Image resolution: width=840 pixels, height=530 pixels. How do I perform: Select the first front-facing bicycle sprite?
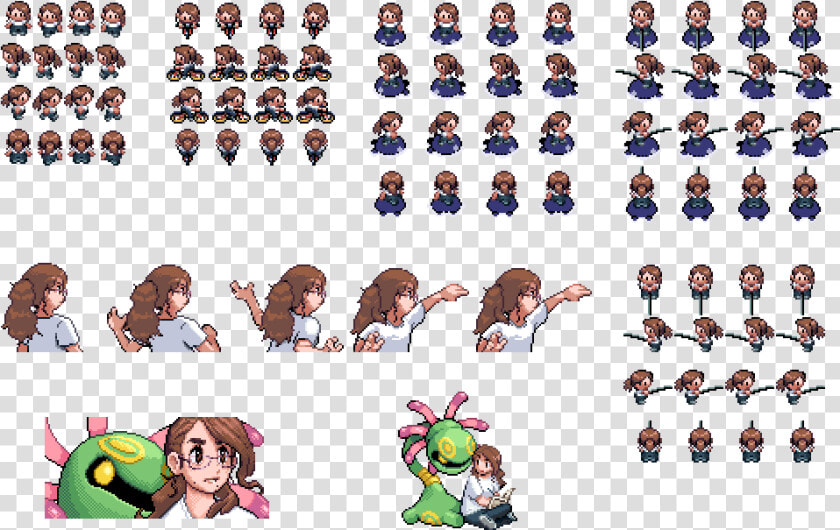click(x=187, y=20)
